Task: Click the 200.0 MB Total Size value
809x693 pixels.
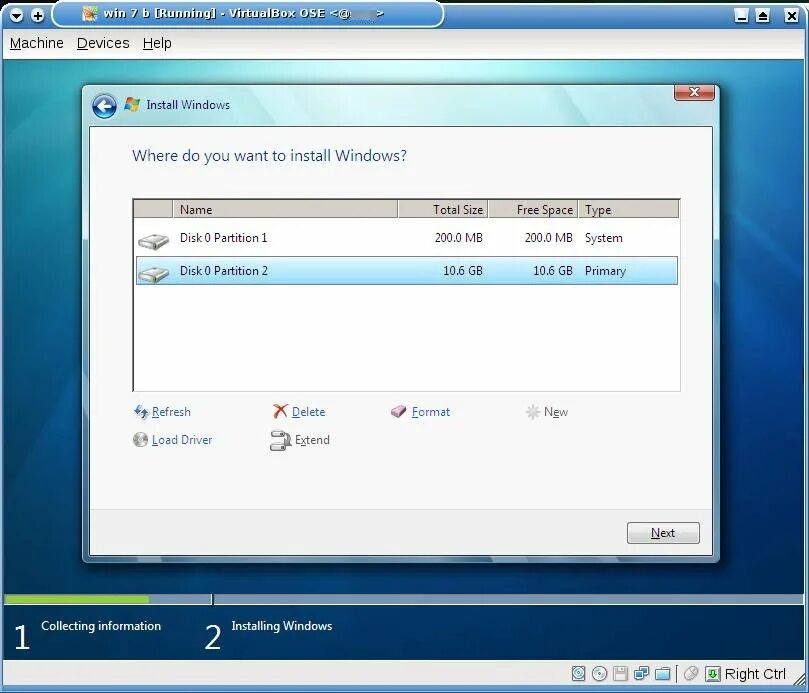Action: (x=459, y=238)
